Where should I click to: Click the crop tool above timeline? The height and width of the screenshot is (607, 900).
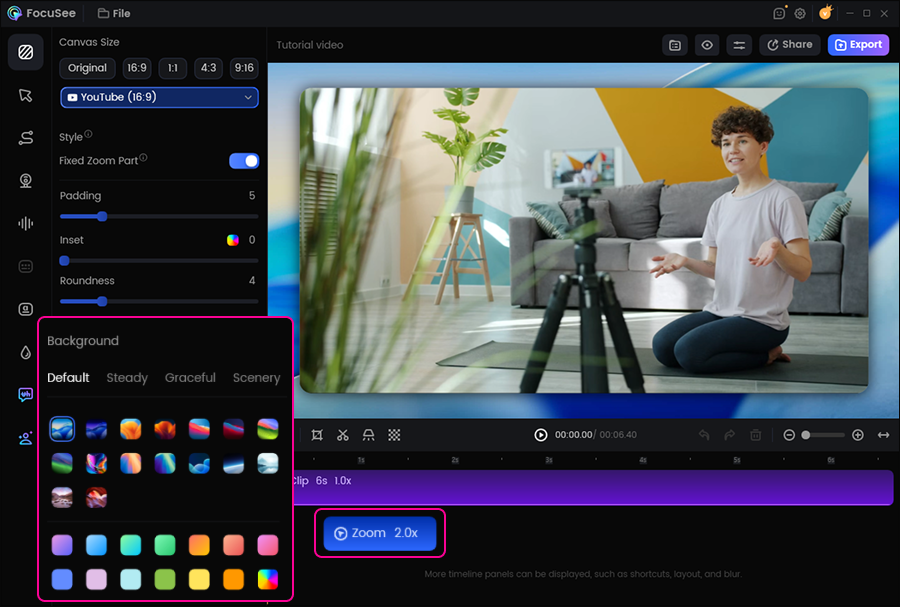[317, 435]
